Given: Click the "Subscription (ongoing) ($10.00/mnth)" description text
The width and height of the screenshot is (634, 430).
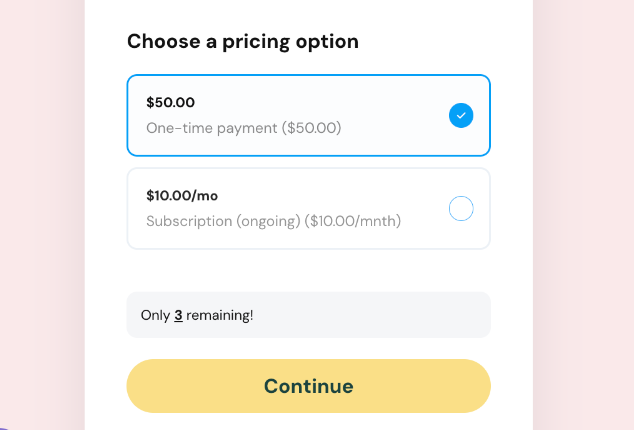Looking at the screenshot, I should [x=273, y=221].
